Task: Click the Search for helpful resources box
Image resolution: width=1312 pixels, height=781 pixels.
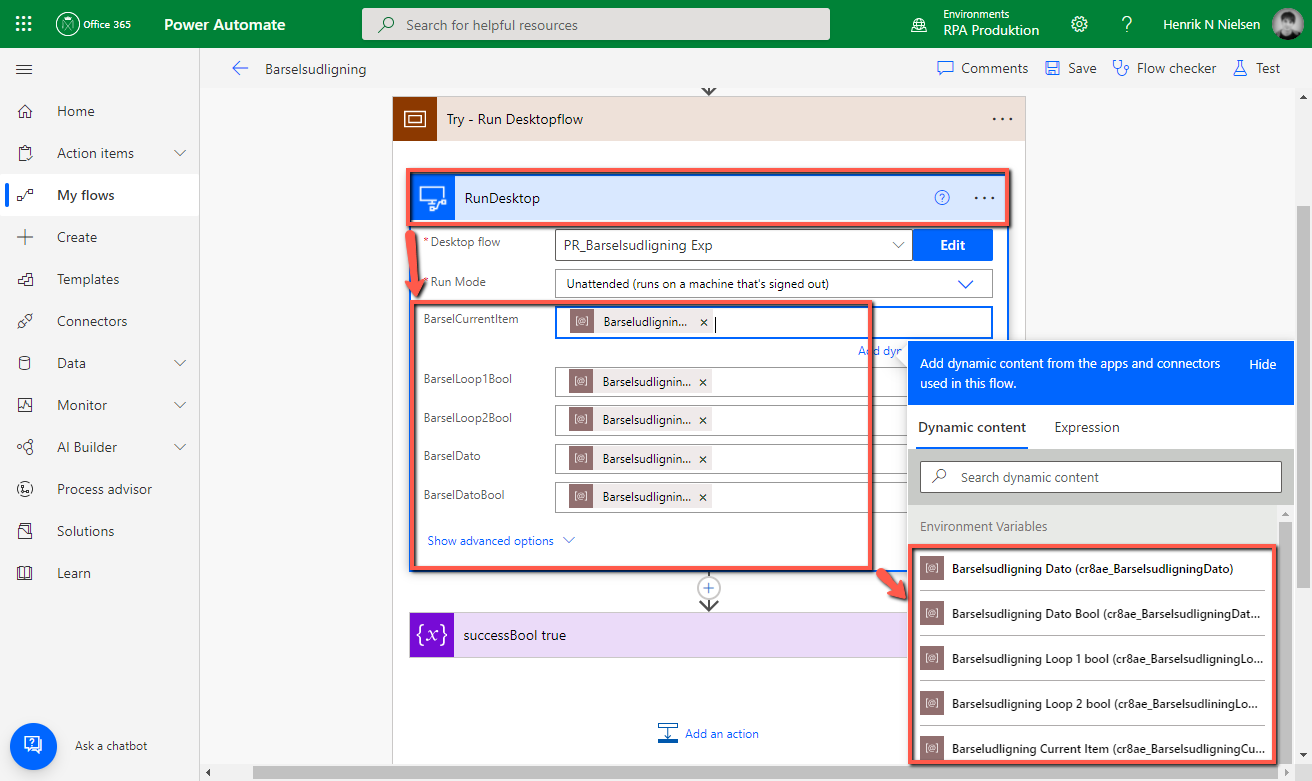Action: coord(596,24)
